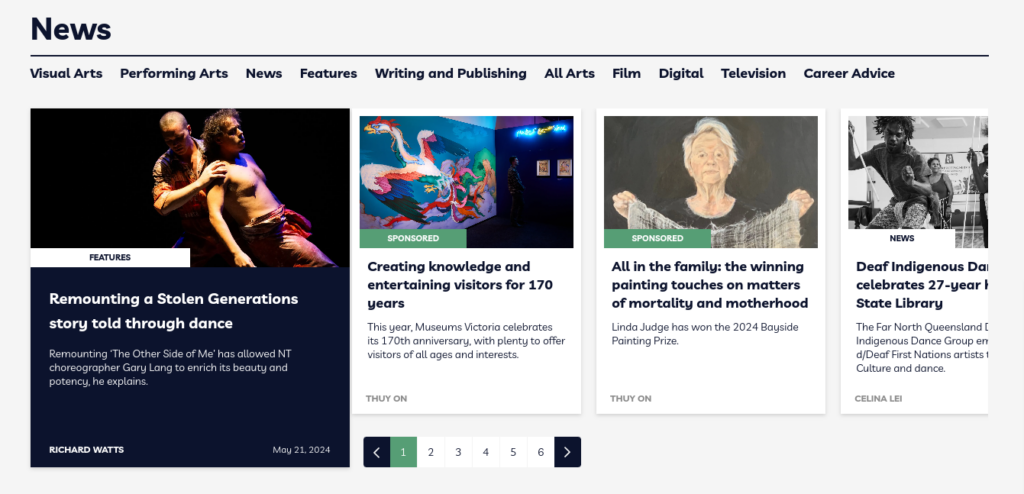Jump to page 5

[513, 452]
